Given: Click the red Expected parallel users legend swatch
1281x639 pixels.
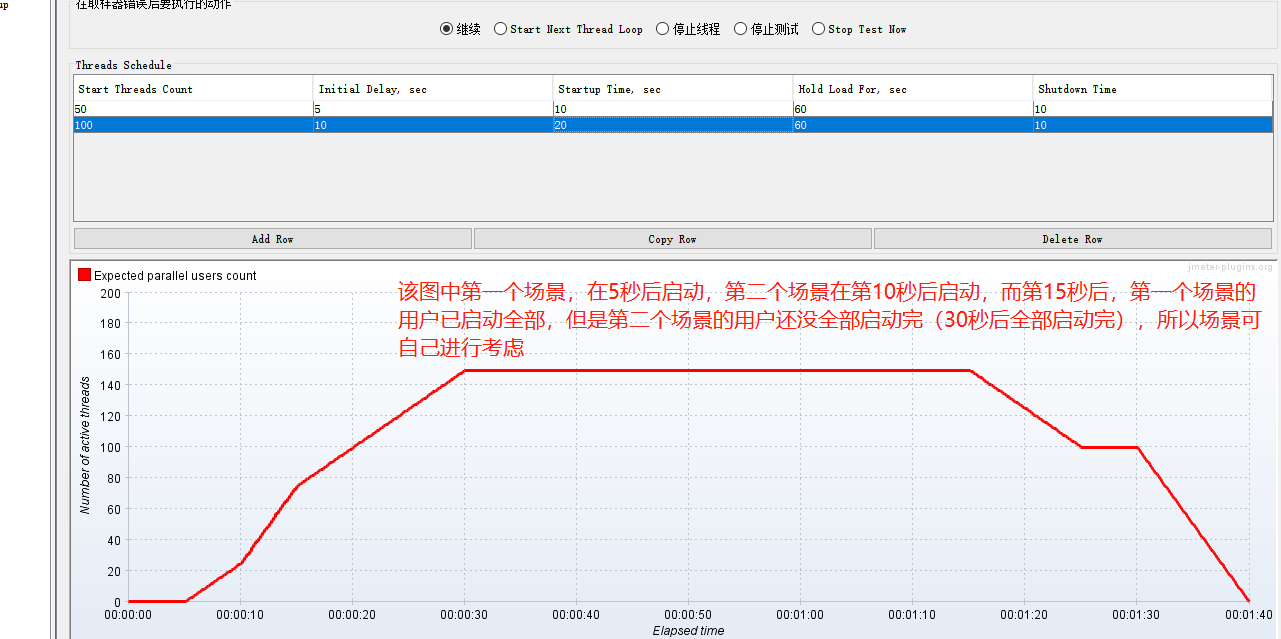Looking at the screenshot, I should [x=84, y=273].
